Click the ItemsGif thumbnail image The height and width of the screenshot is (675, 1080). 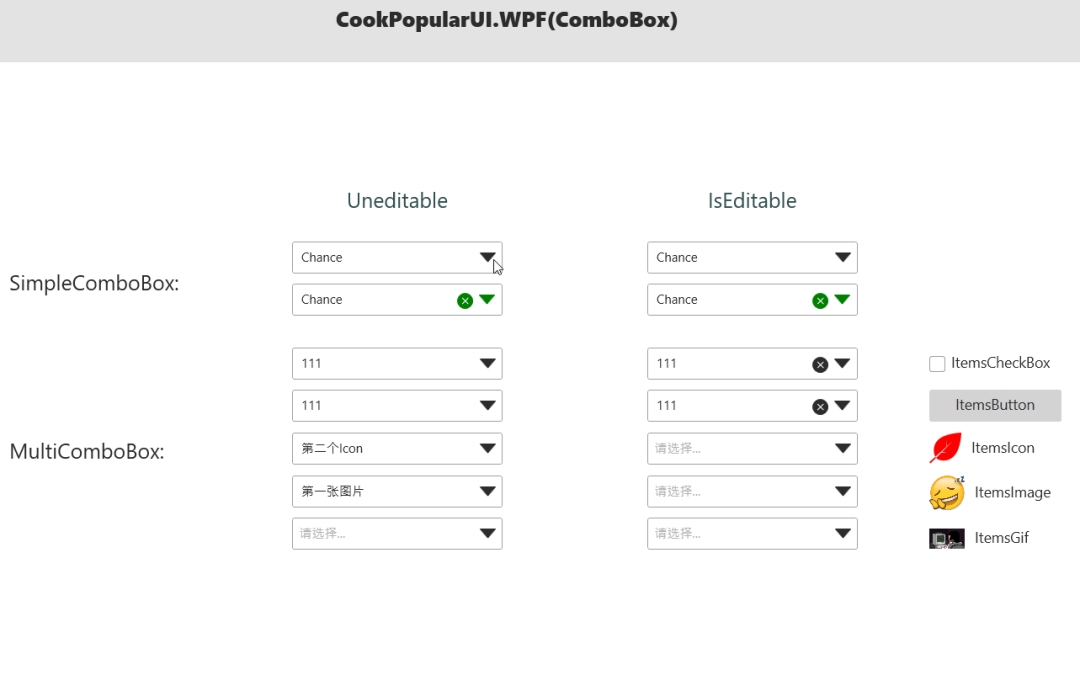946,538
